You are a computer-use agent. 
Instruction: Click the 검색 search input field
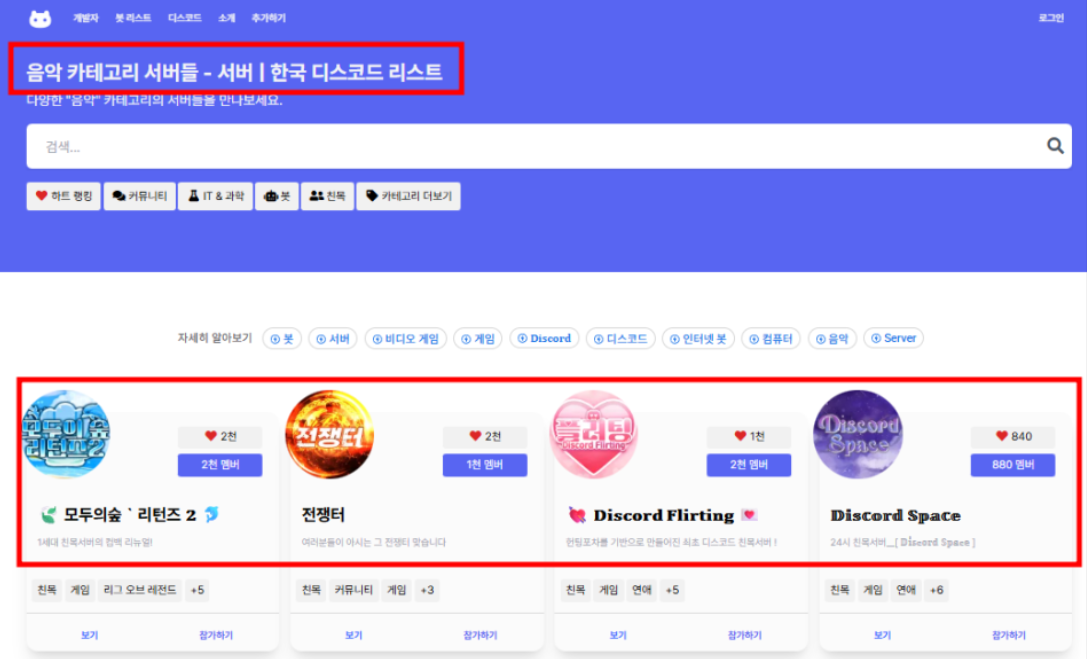click(x=530, y=146)
